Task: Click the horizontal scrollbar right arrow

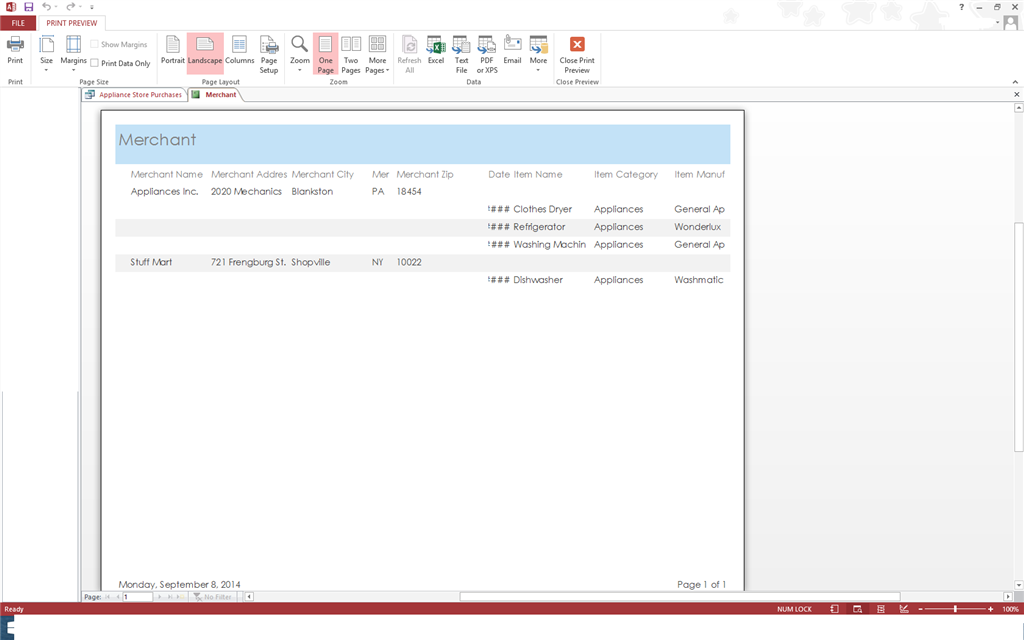Action: [1008, 597]
